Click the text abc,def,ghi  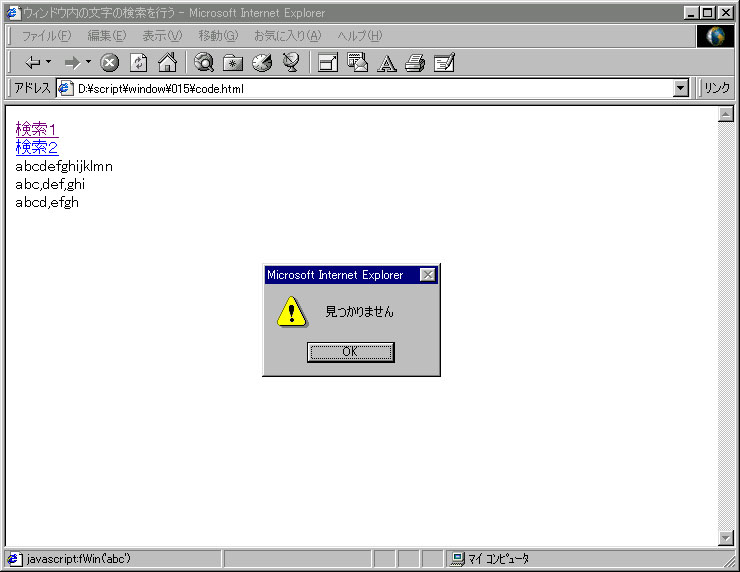pyautogui.click(x=50, y=184)
